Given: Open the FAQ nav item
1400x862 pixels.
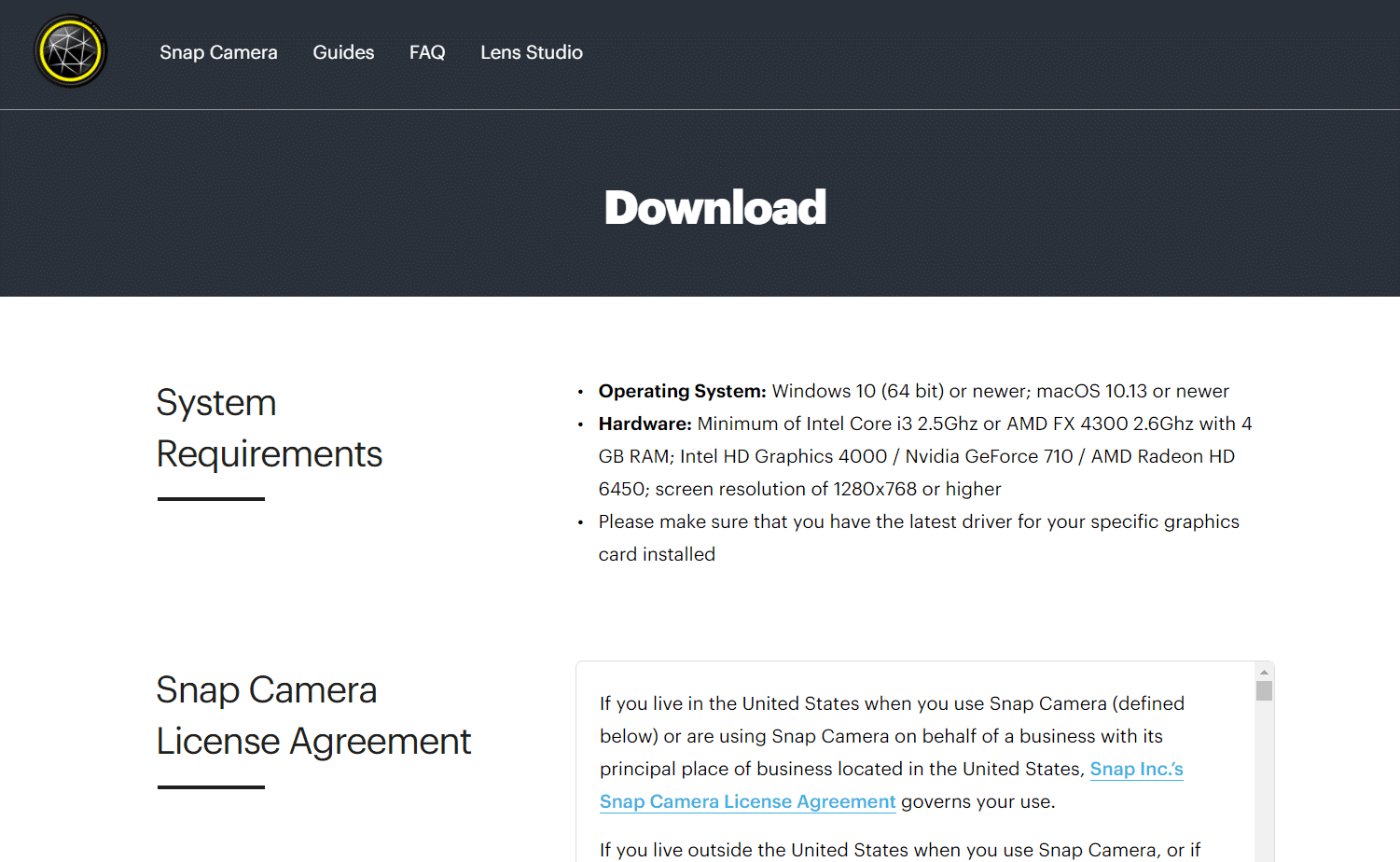Looking at the screenshot, I should 427,52.
